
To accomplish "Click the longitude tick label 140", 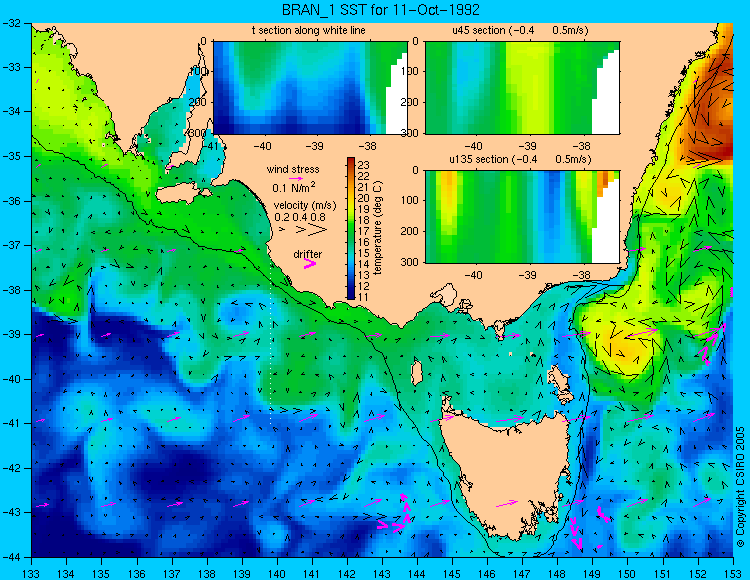I will (x=277, y=574).
